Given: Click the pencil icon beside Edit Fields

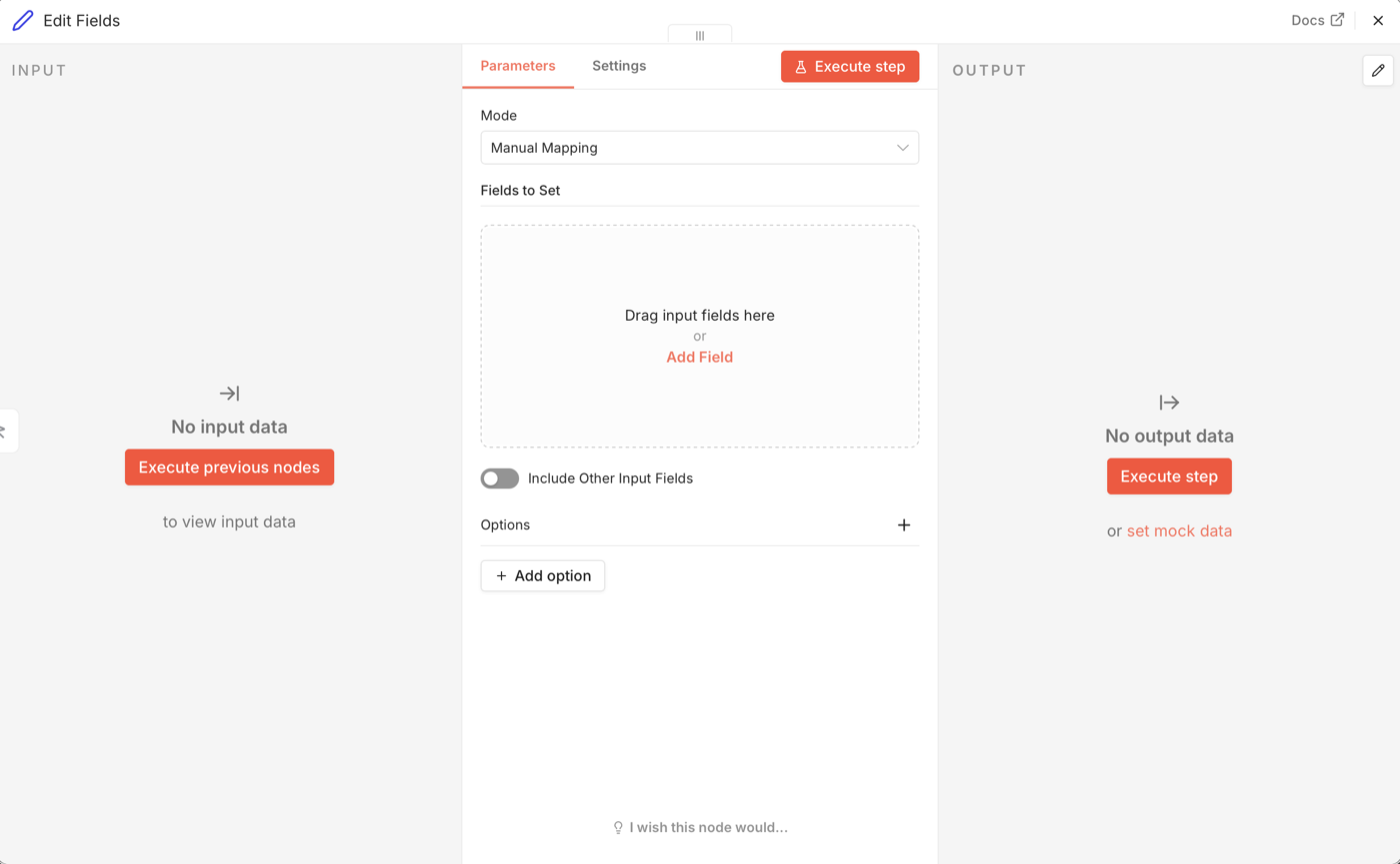Looking at the screenshot, I should click(x=22, y=20).
